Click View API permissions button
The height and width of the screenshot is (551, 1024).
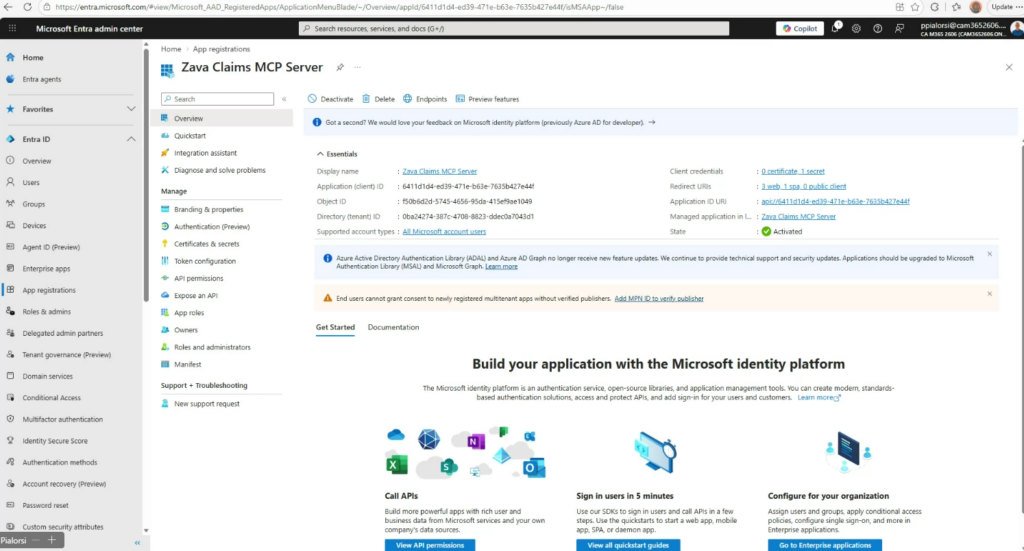click(430, 545)
